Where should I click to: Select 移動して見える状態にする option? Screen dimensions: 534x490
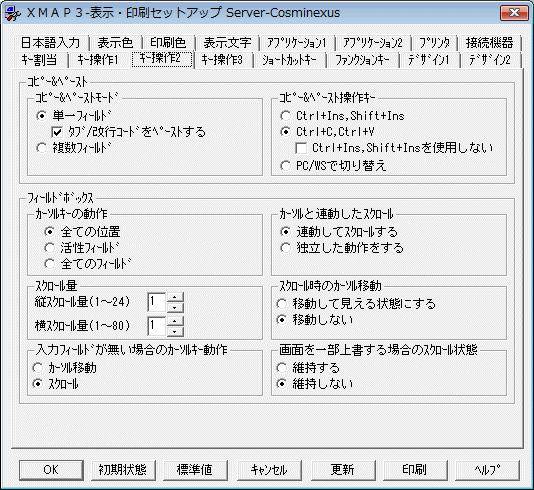pyautogui.click(x=356, y=303)
